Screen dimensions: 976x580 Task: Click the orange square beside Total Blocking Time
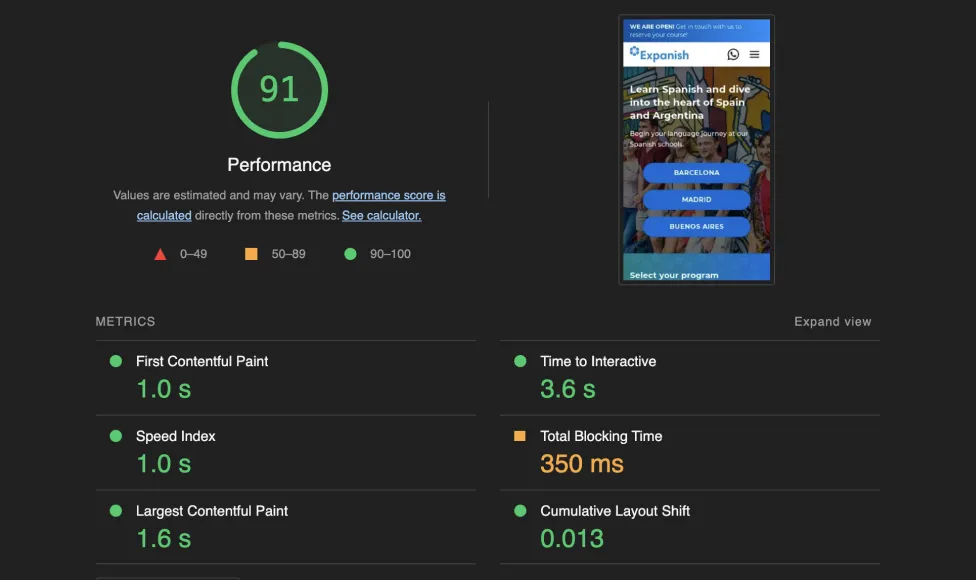tap(520, 436)
